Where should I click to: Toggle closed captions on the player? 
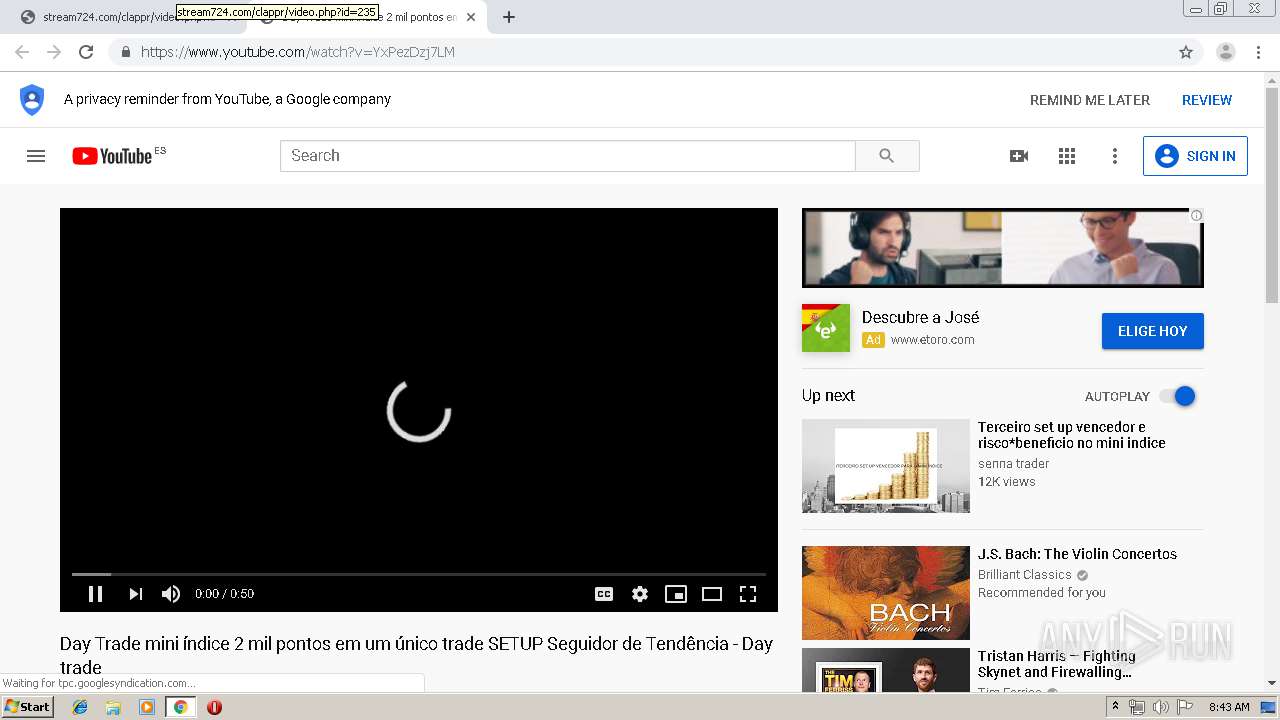click(604, 594)
